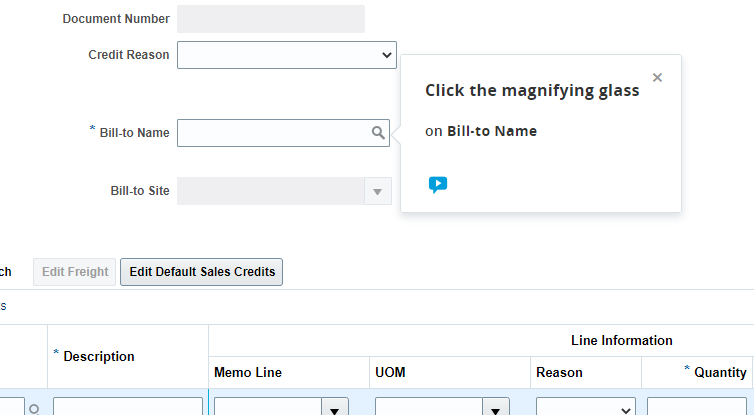
Task: Click the Edit Default Sales Credits button
Action: (x=202, y=272)
